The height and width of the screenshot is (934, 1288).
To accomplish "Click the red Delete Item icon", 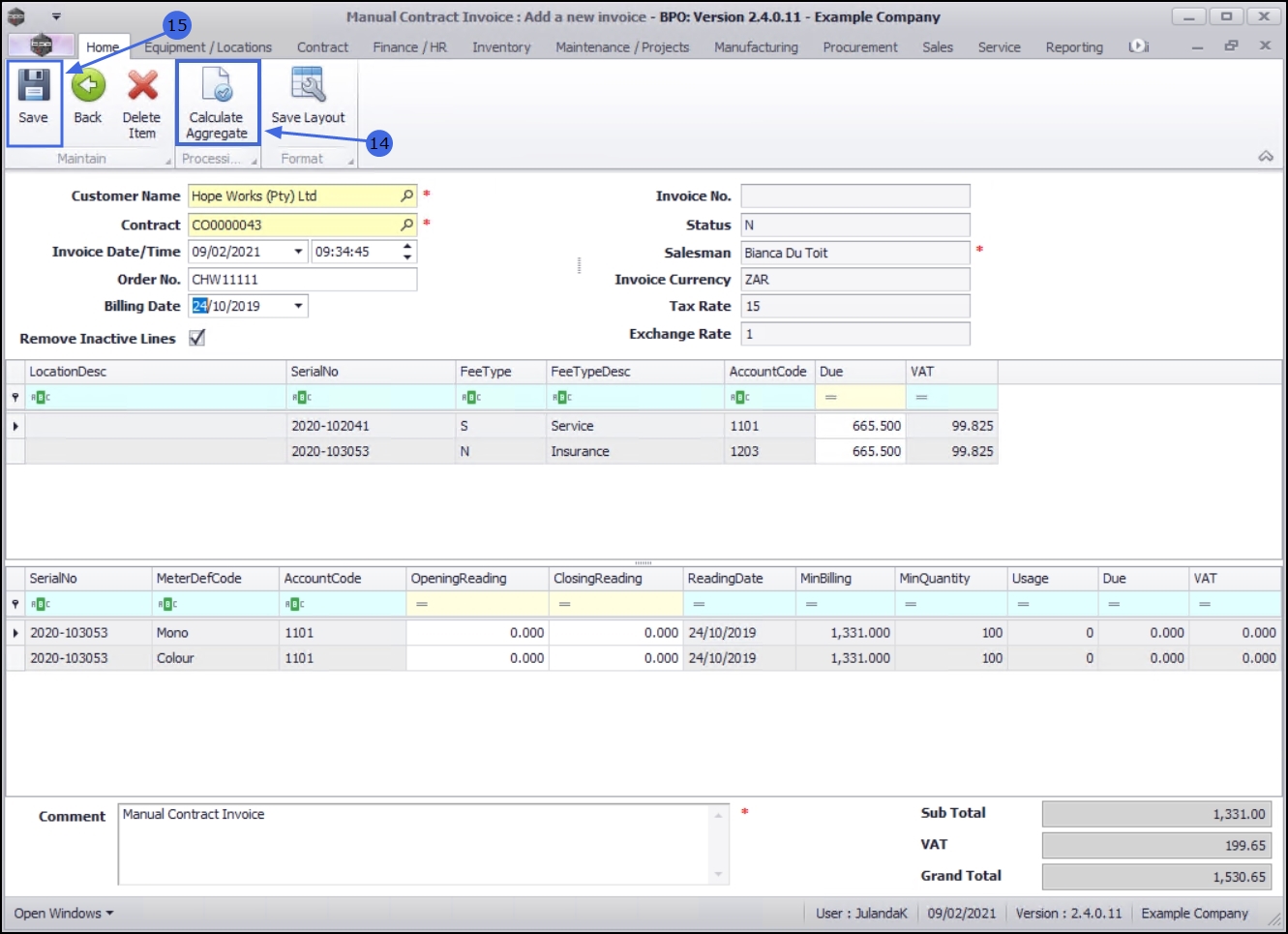I will (142, 86).
